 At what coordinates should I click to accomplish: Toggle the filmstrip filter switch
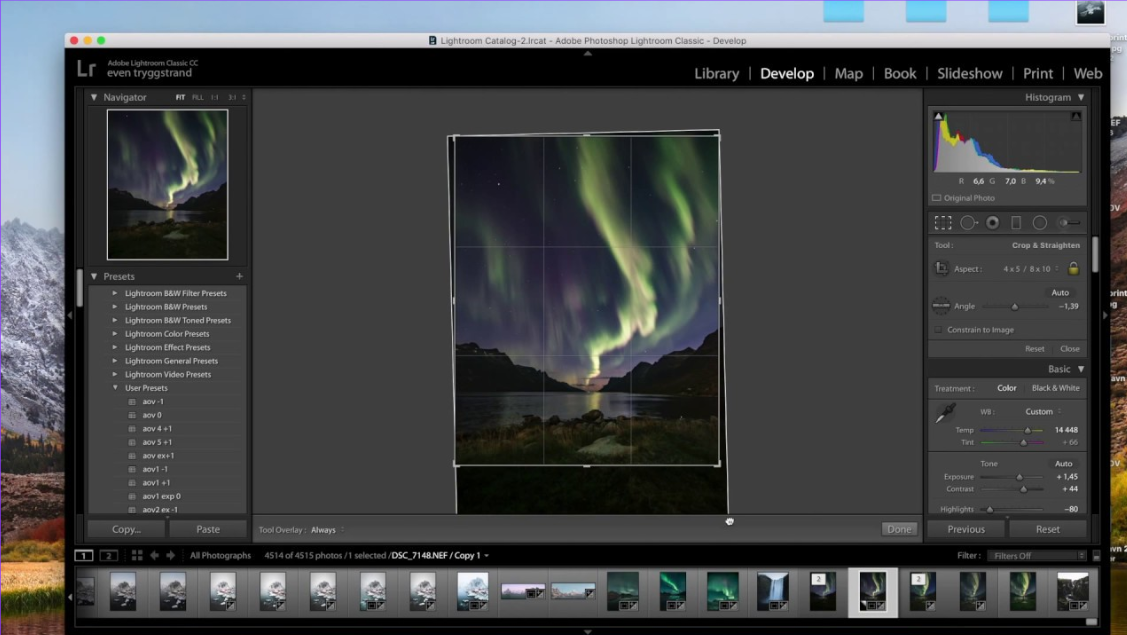(x=1096, y=556)
